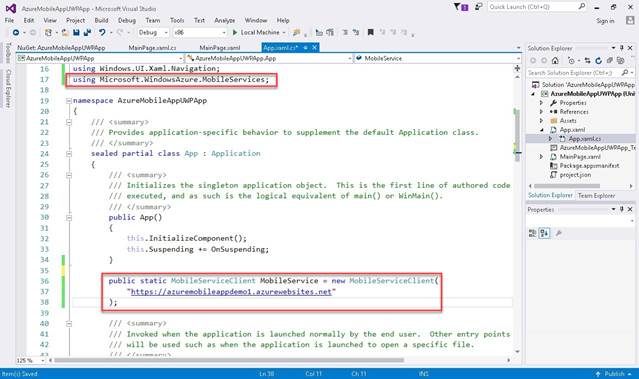Pin the Properties panel
The width and height of the screenshot is (639, 379).
coord(621,209)
